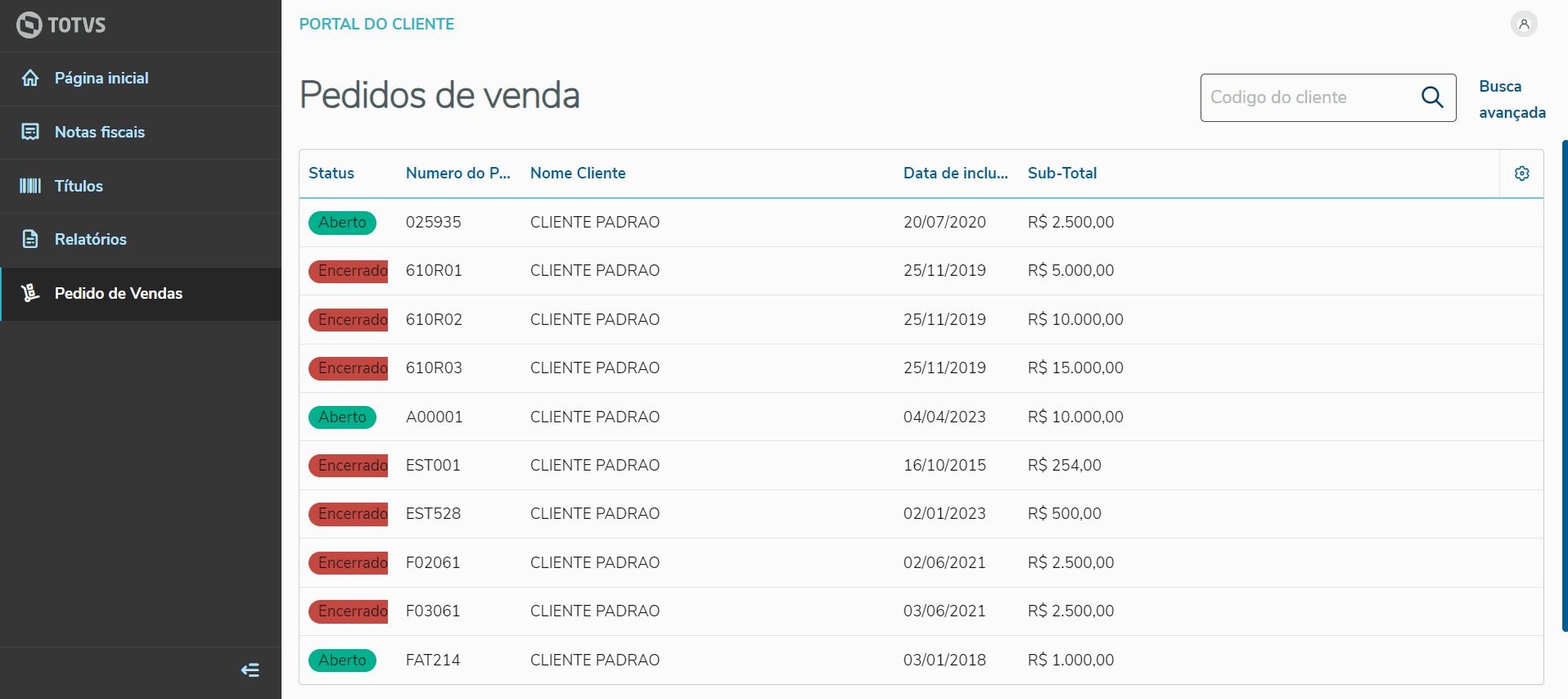Go to Notas fiscais menu
This screenshot has height=699, width=1568.
[x=100, y=132]
